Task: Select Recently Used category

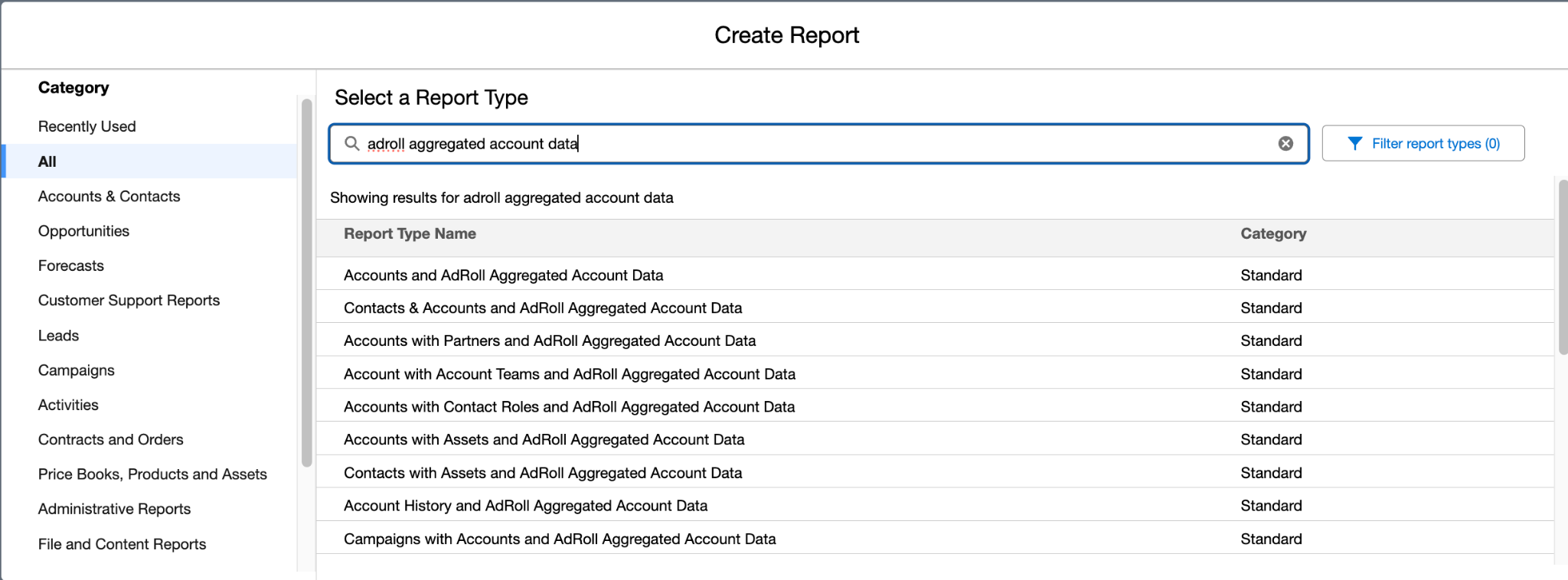Action: 87,126
